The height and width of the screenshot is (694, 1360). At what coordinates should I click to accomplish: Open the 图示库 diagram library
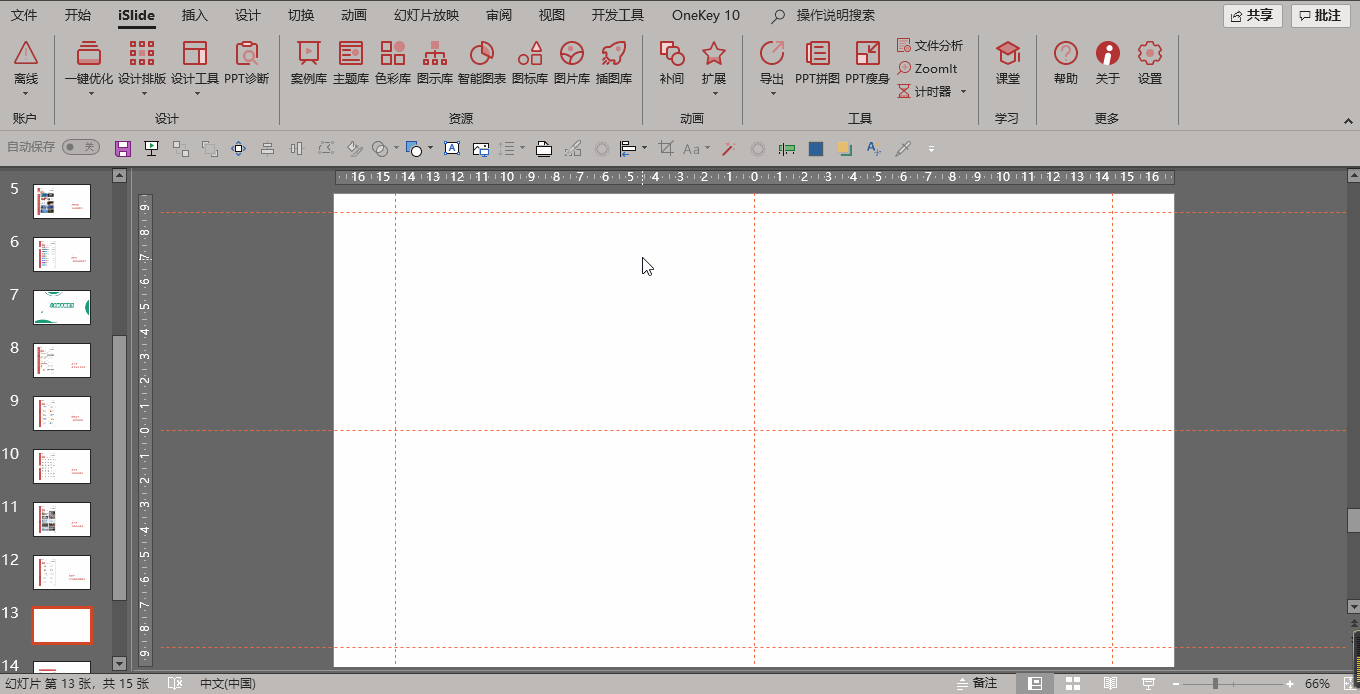point(435,62)
